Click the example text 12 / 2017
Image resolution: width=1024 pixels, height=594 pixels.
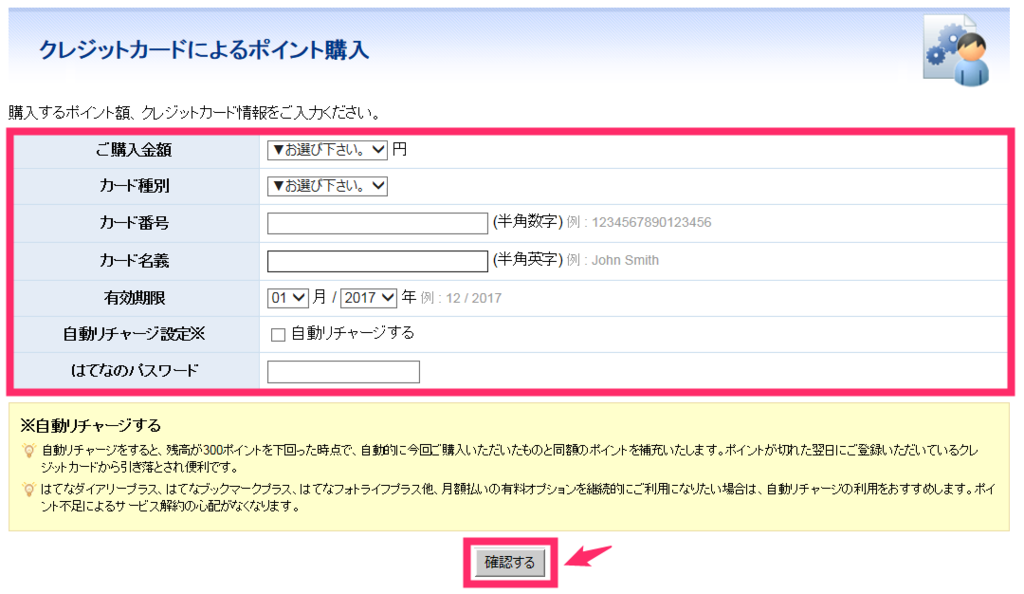[473, 298]
